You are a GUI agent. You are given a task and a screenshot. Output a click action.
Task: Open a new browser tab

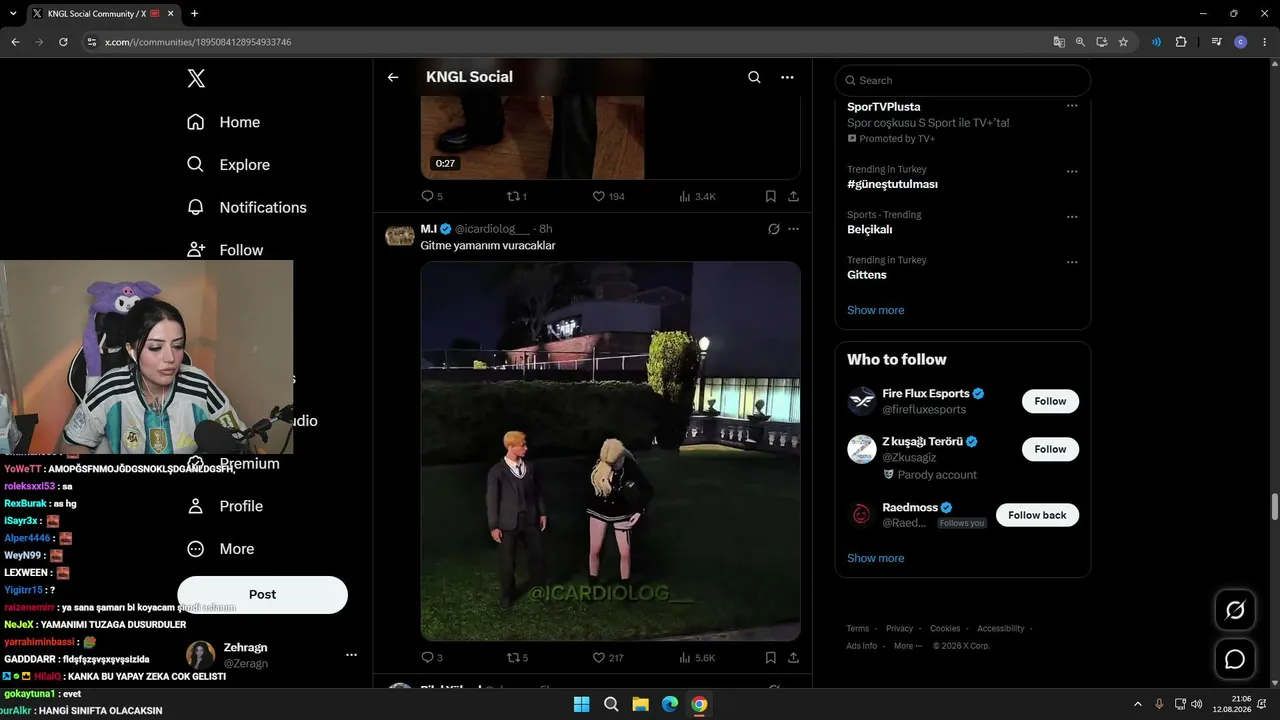194,14
